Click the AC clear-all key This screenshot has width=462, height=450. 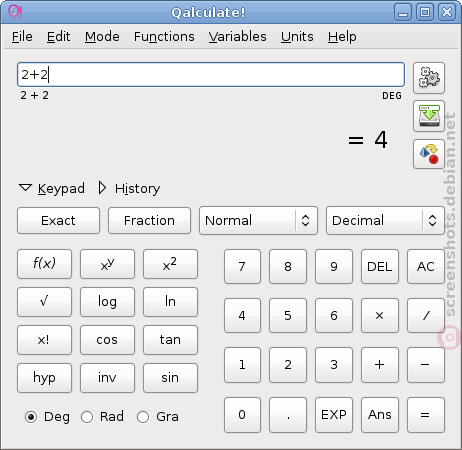coord(426,266)
